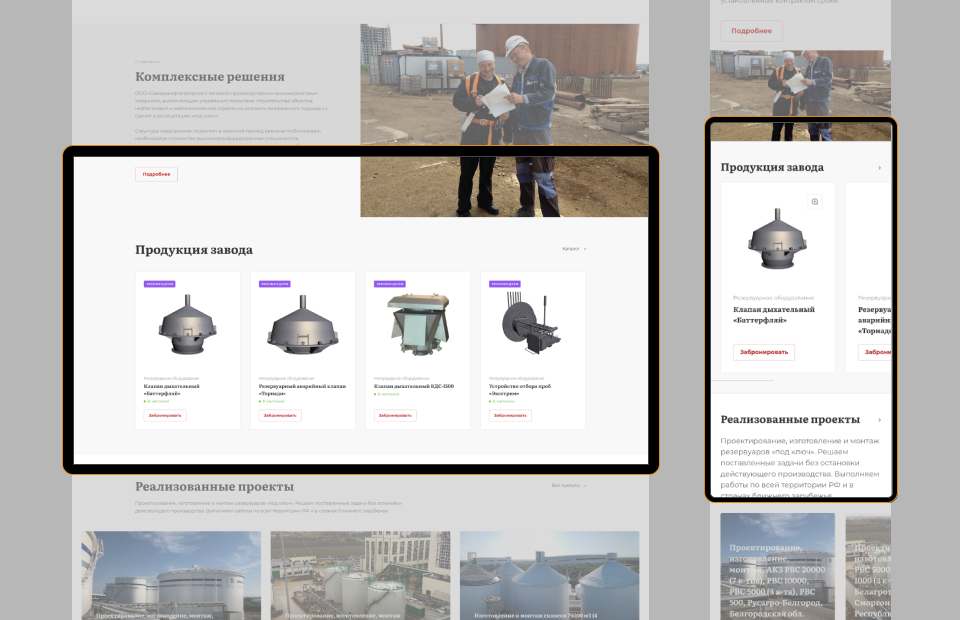Click the magnifier zoom icon on mobile product card
Image resolution: width=960 pixels, height=620 pixels.
coord(815,202)
